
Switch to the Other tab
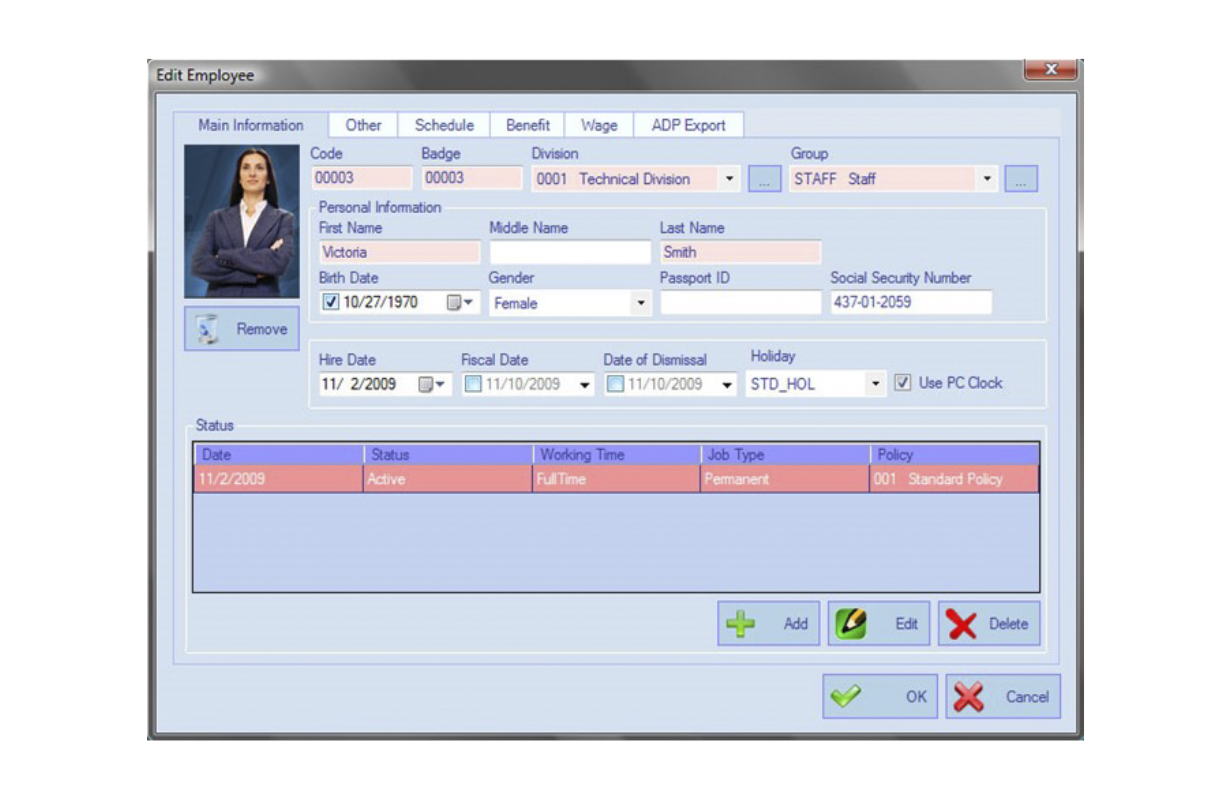pyautogui.click(x=364, y=125)
